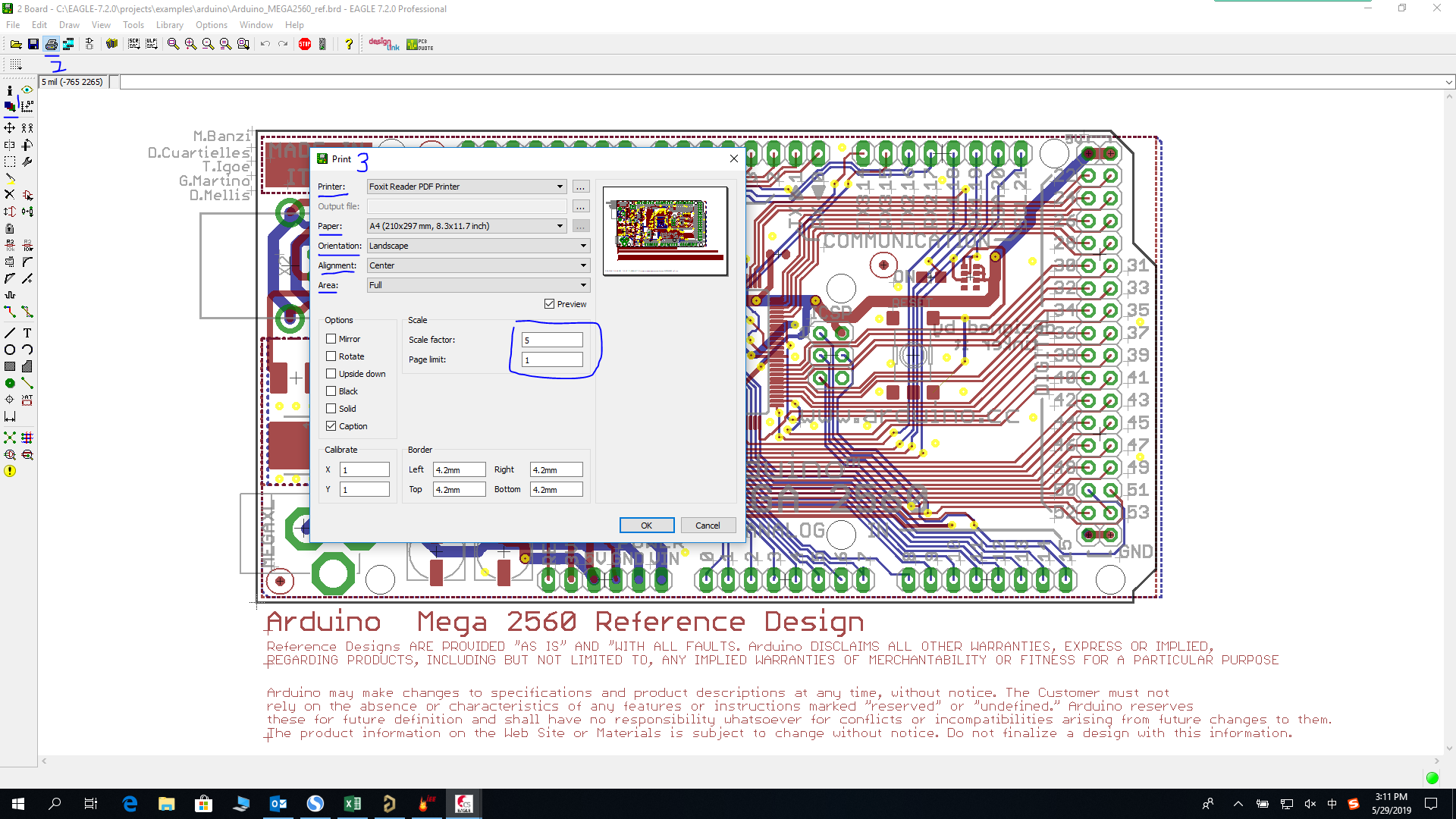Run a user program with ULP icon
Screen dimensions: 1456x819
(x=152, y=44)
